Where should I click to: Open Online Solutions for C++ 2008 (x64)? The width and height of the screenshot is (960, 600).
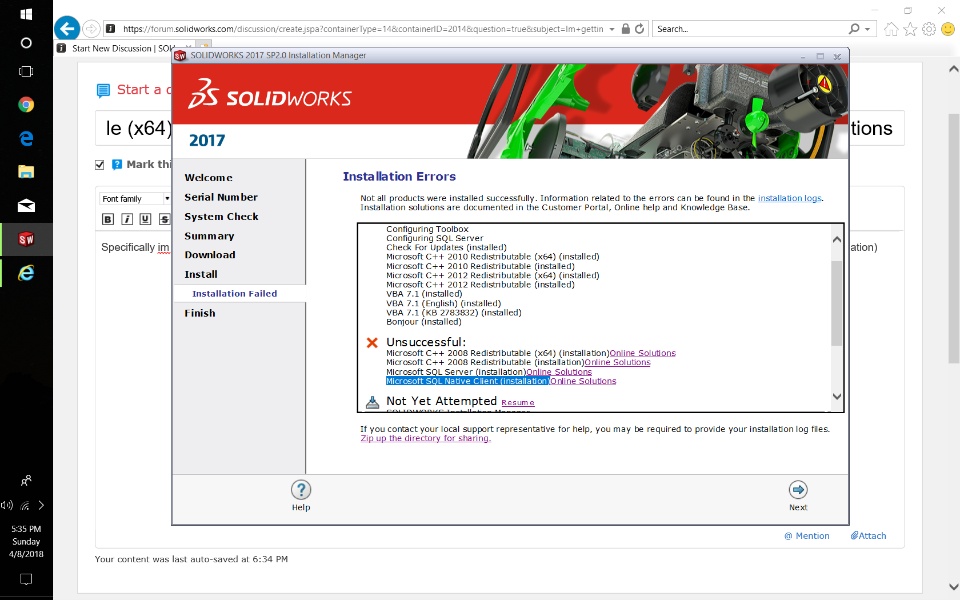pos(642,353)
